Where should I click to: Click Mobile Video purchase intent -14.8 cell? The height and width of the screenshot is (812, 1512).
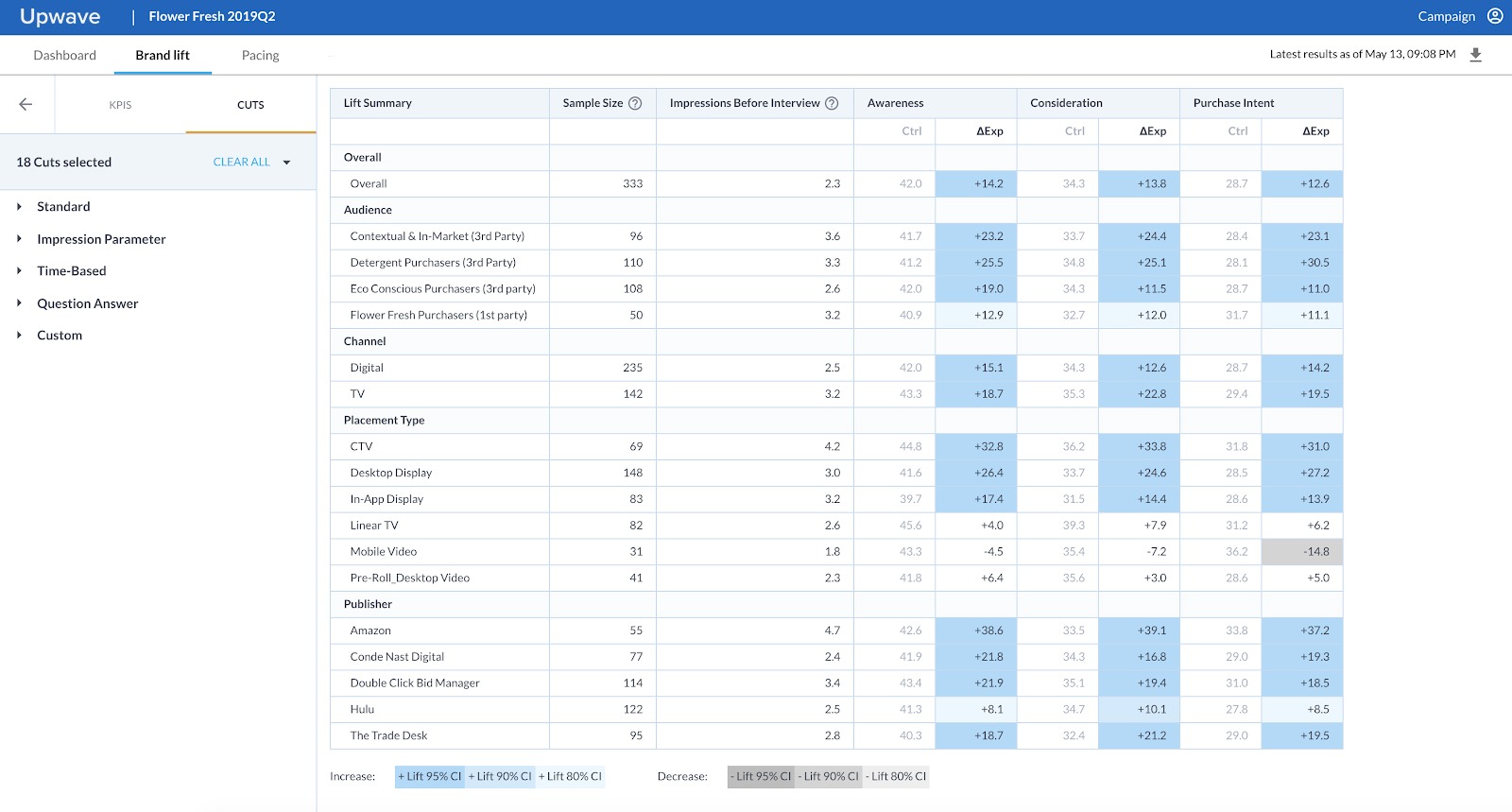click(x=1302, y=552)
